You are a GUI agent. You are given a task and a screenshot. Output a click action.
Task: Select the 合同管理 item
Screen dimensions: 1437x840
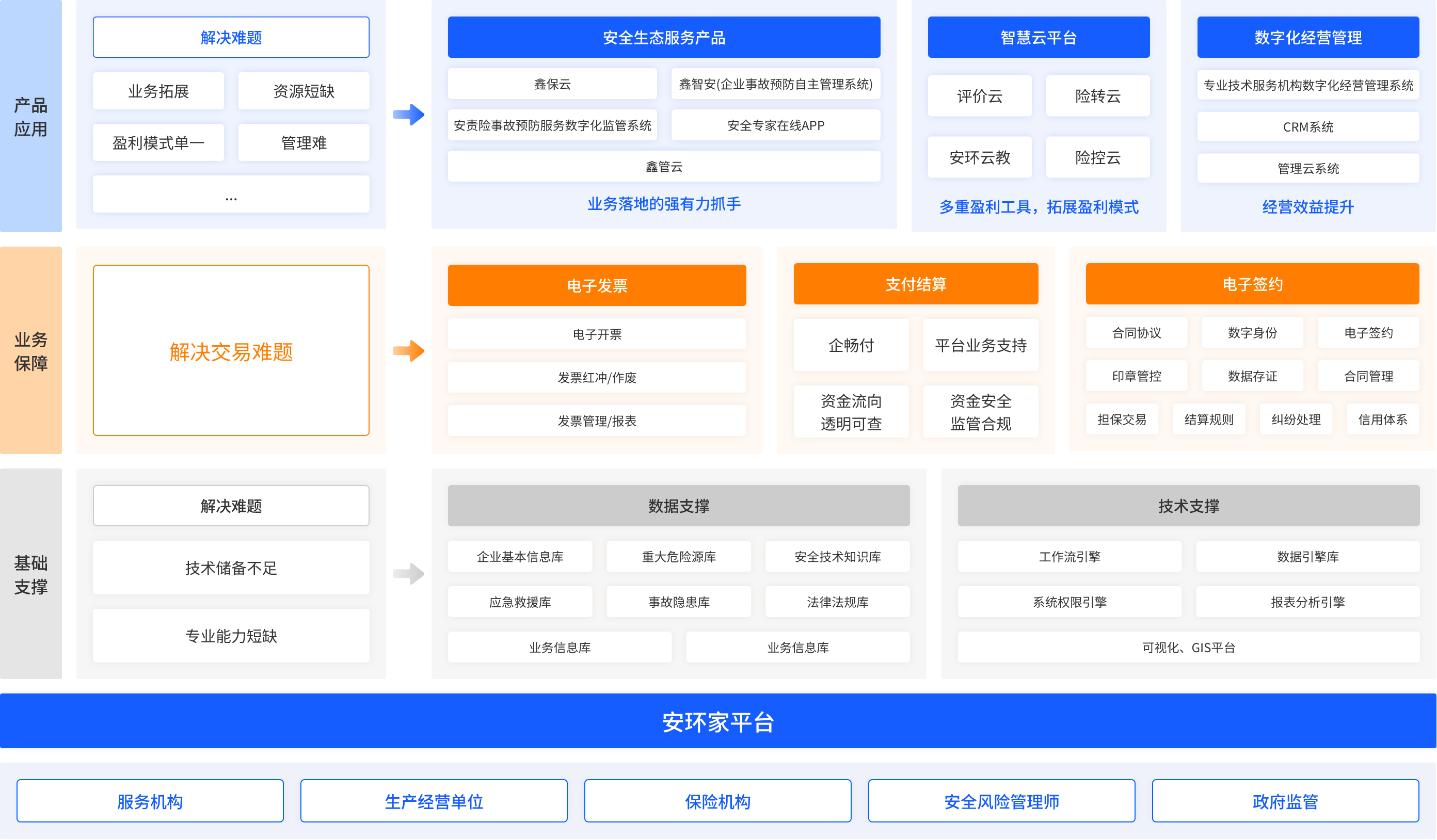click(1368, 376)
